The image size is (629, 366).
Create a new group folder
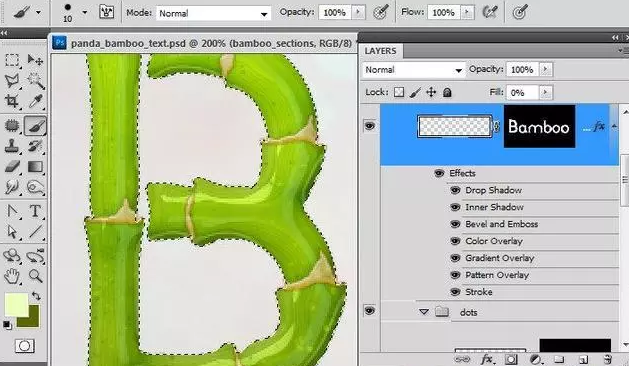pyautogui.click(x=559, y=359)
